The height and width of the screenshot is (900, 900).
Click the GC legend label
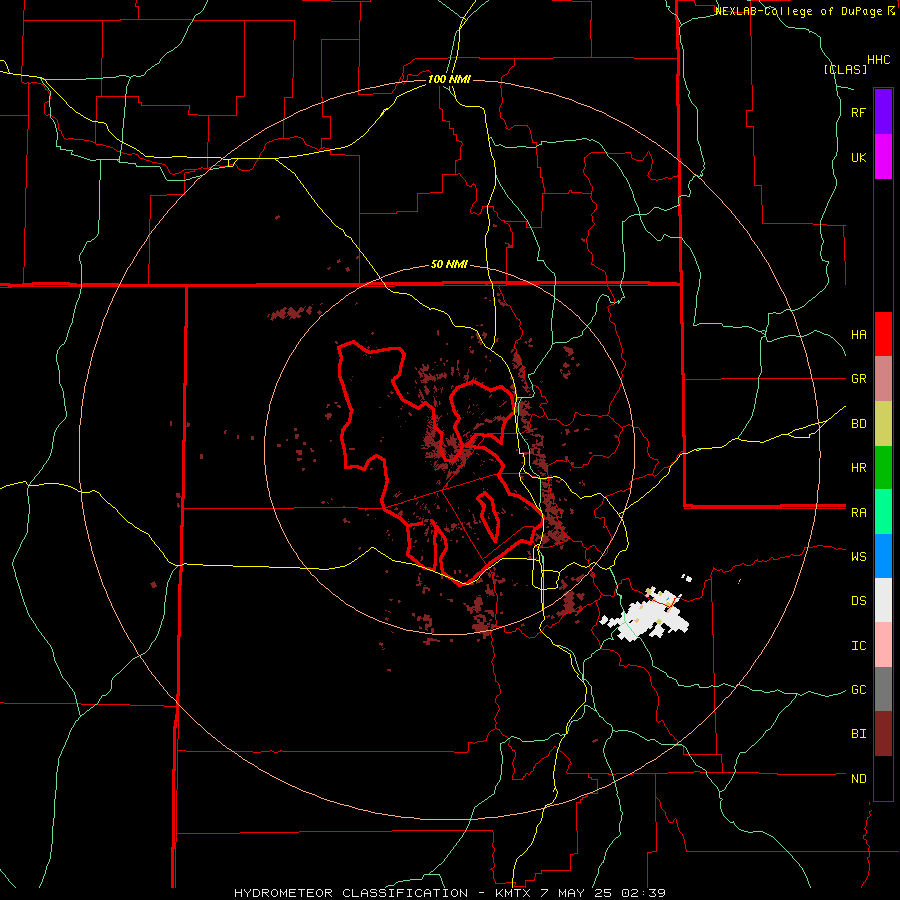pyautogui.click(x=858, y=690)
